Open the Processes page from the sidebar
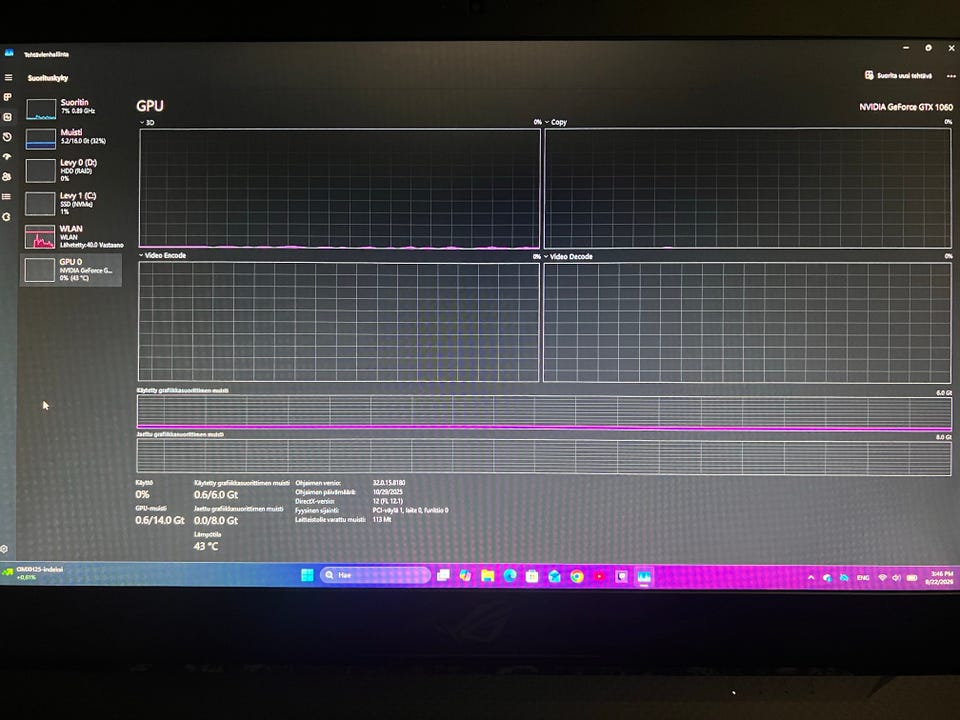The height and width of the screenshot is (720, 960). pyautogui.click(x=8, y=97)
